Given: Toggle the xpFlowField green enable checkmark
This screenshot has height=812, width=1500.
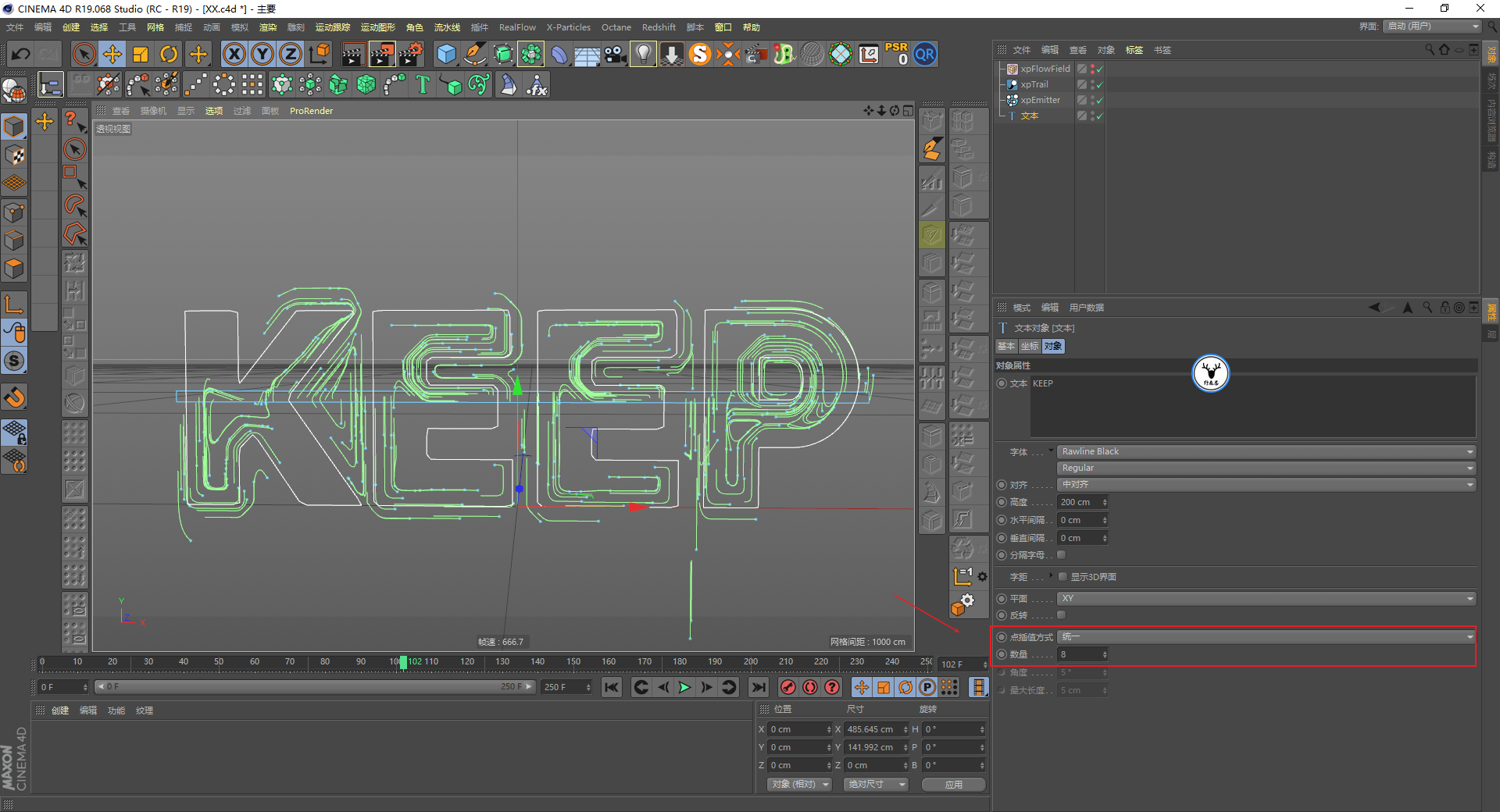Looking at the screenshot, I should click(x=1100, y=69).
